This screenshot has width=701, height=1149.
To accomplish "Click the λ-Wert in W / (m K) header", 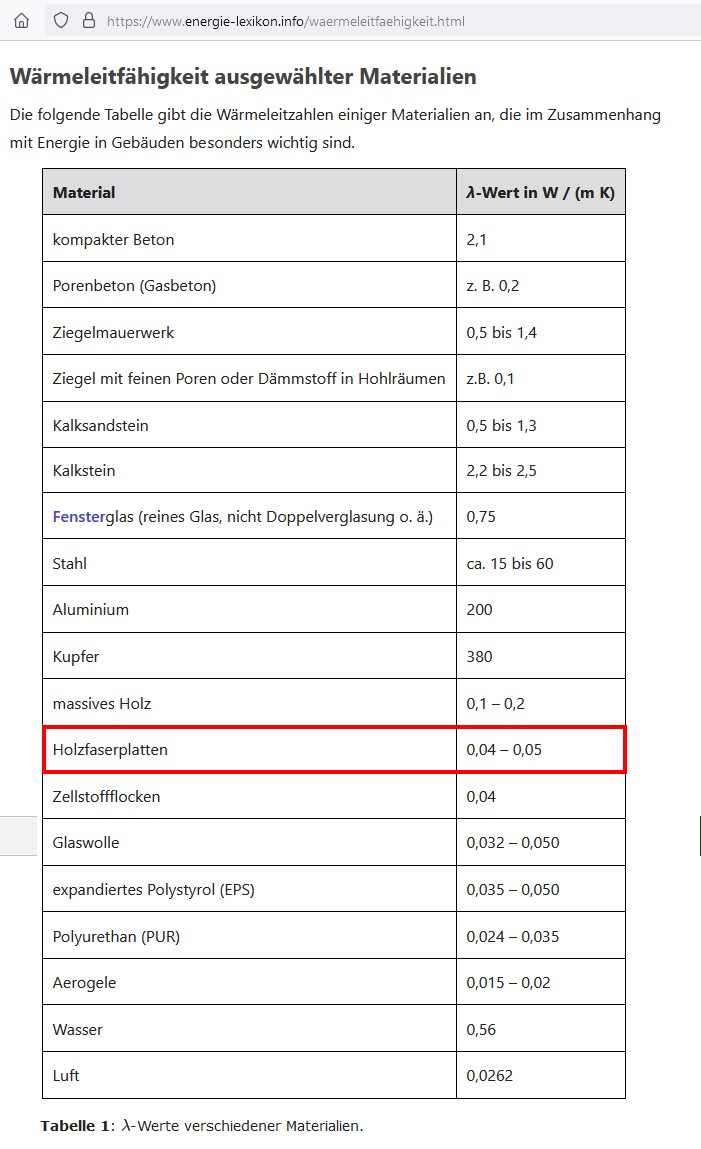I will 541,192.
